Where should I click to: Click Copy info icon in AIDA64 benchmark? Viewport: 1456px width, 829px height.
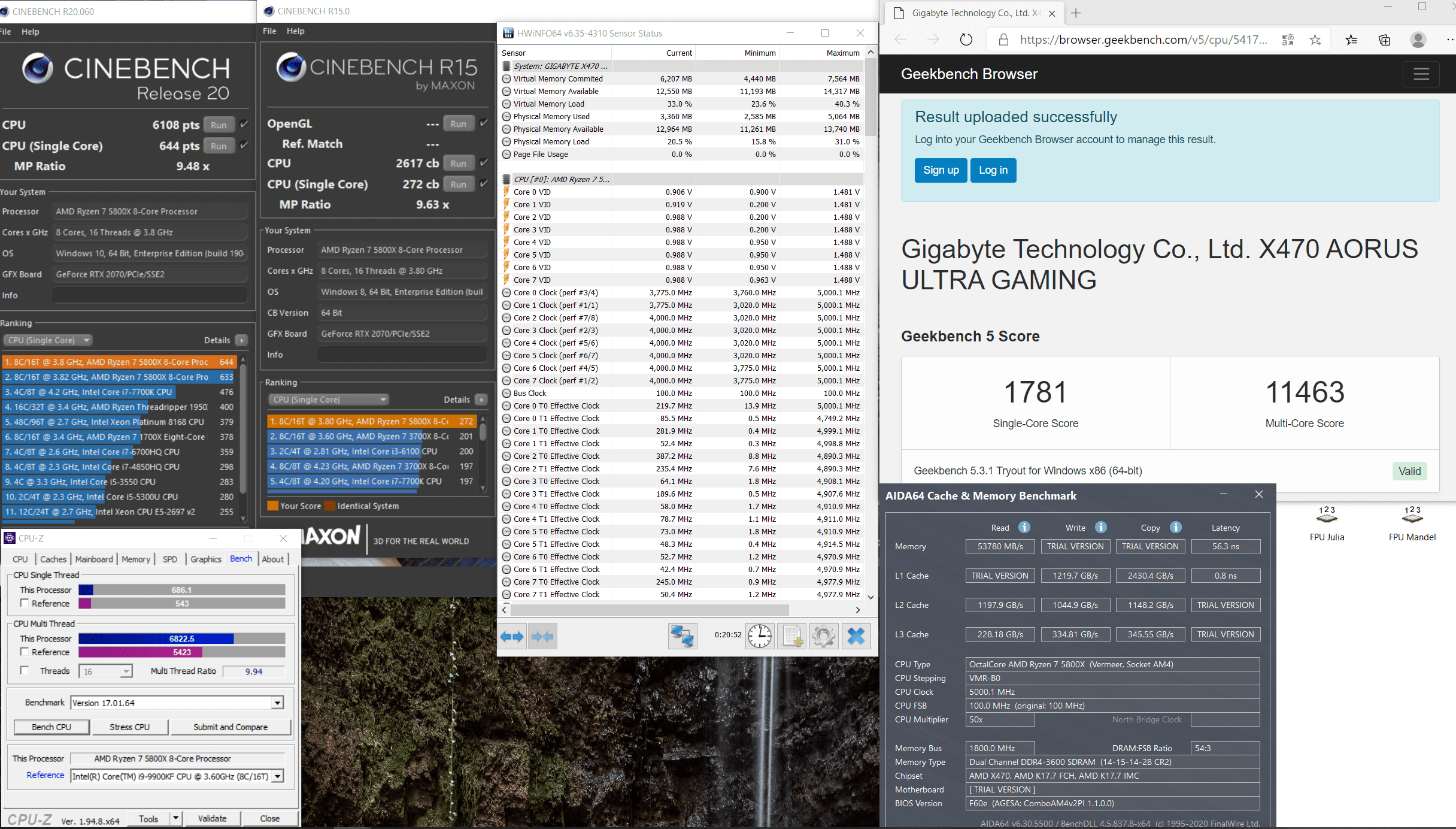[x=1176, y=527]
